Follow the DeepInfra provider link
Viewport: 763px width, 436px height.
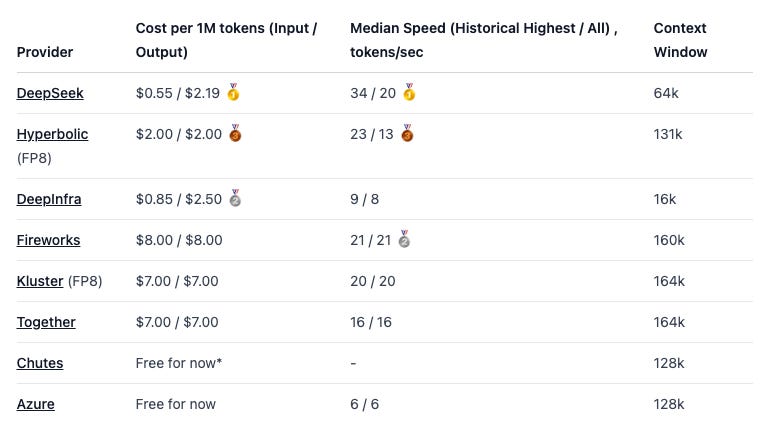coord(49,199)
